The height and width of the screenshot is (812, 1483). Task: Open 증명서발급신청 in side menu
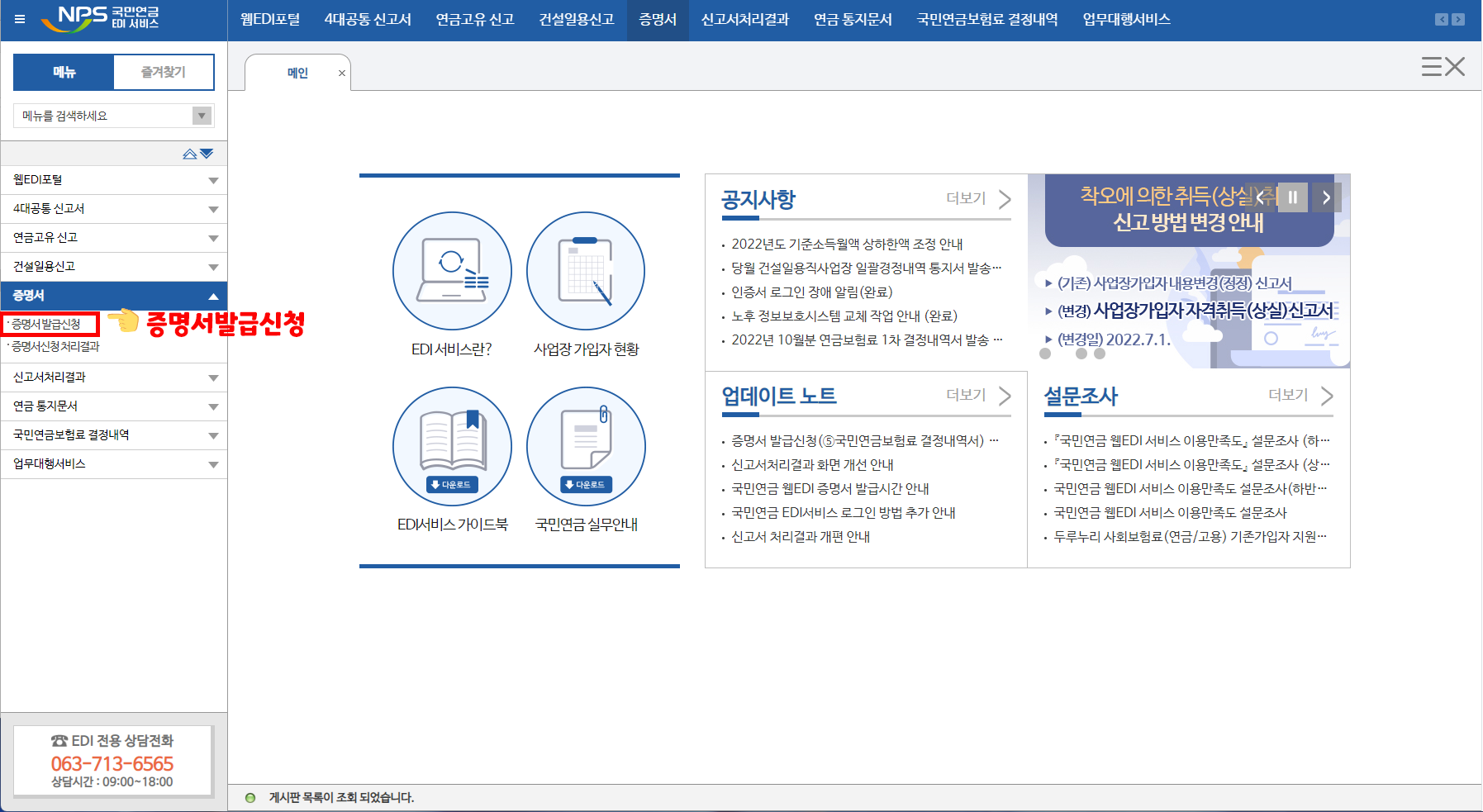(x=46, y=324)
